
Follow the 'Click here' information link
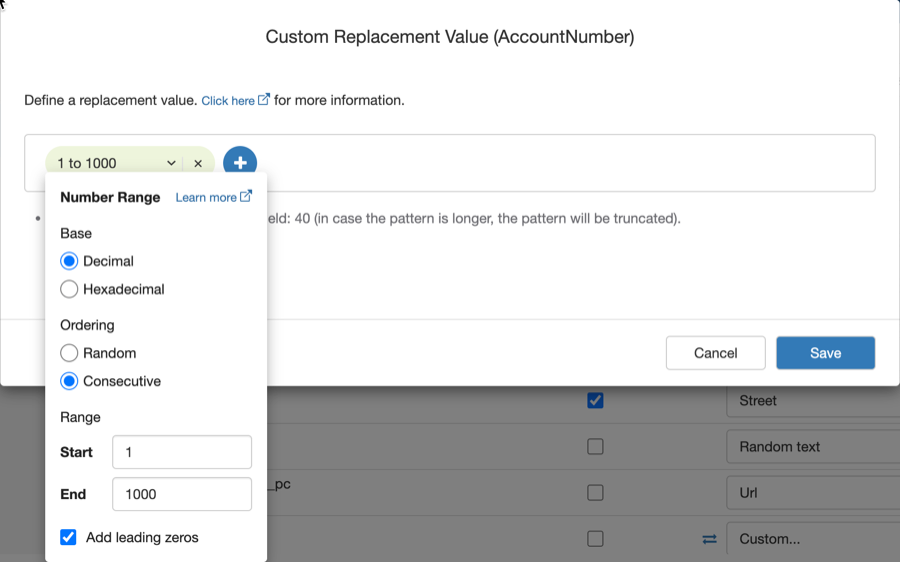tap(228, 100)
